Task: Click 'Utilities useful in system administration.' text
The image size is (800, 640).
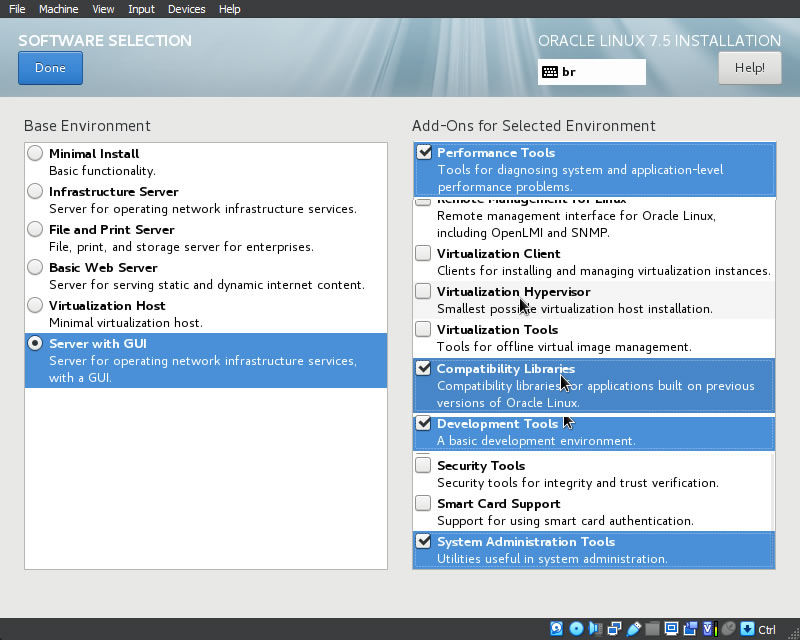Action: pos(553,559)
